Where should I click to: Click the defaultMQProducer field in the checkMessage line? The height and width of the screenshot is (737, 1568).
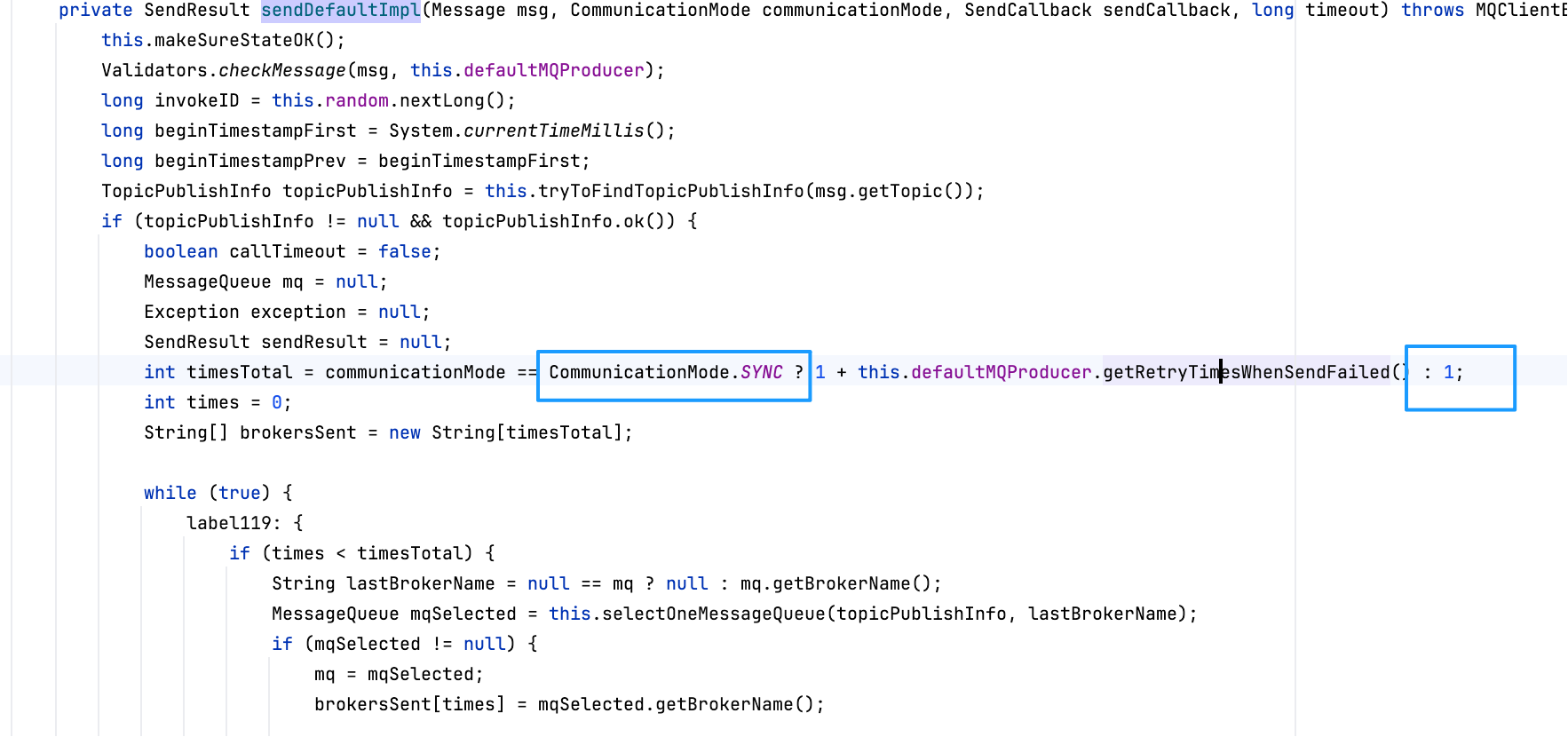(554, 71)
